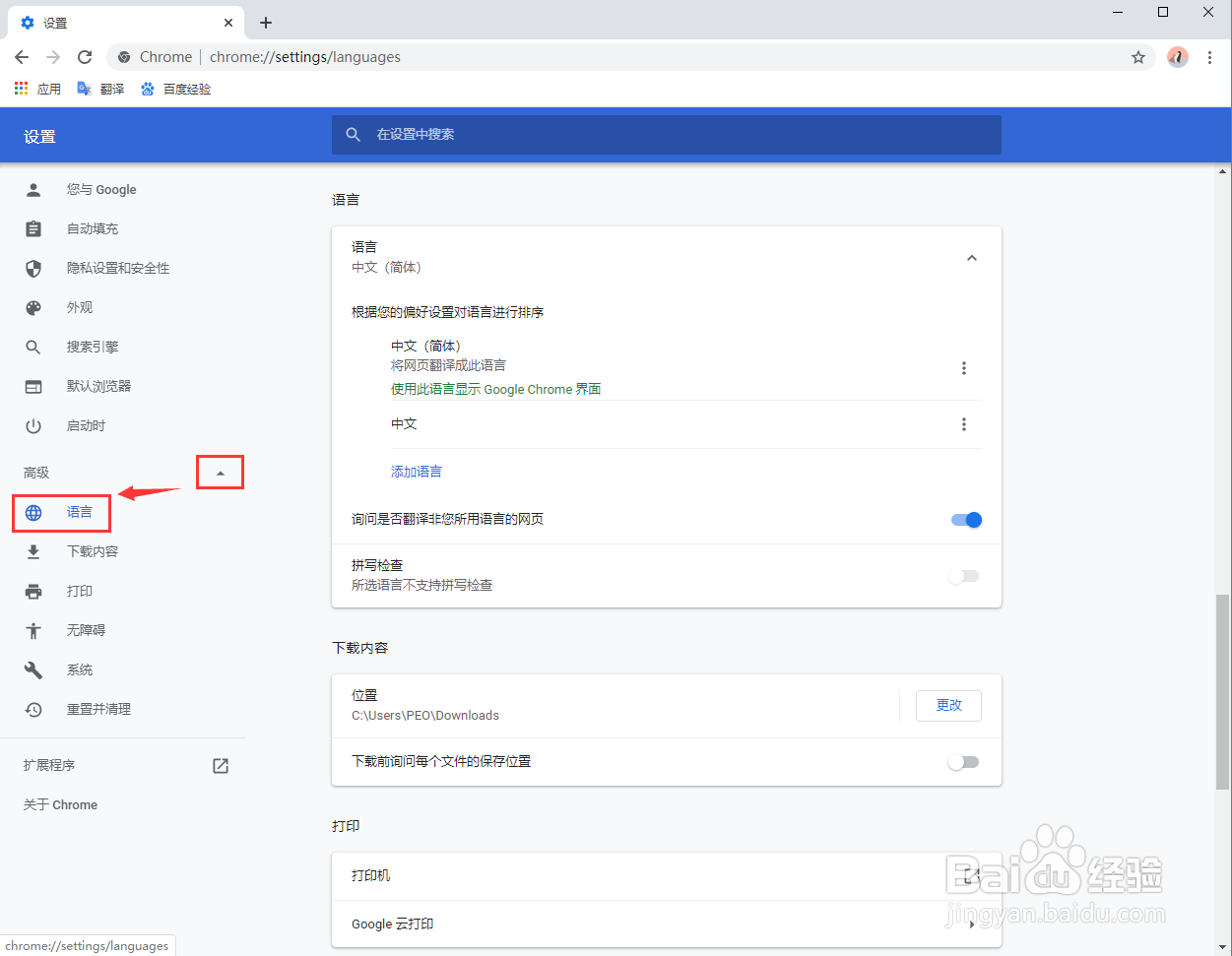Click the download path C:\Users\PEO\Downloads

coord(425,716)
